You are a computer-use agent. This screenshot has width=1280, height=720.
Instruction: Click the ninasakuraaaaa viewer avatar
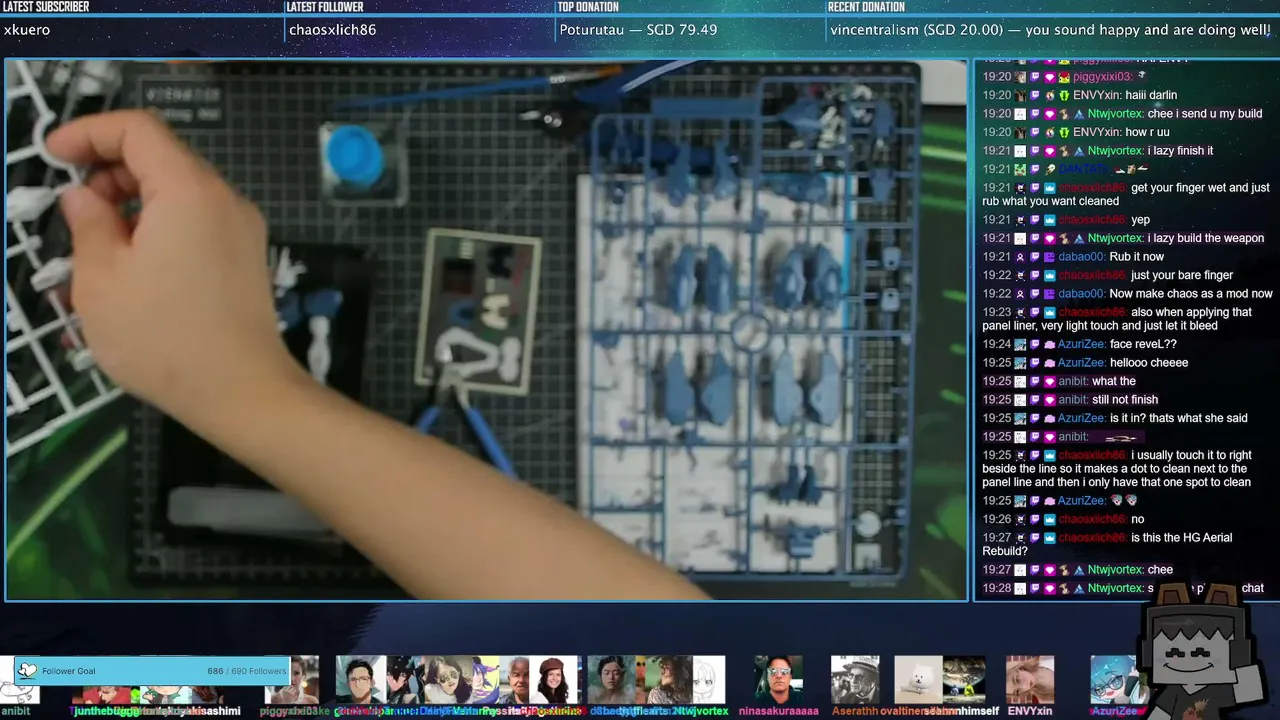pos(779,680)
